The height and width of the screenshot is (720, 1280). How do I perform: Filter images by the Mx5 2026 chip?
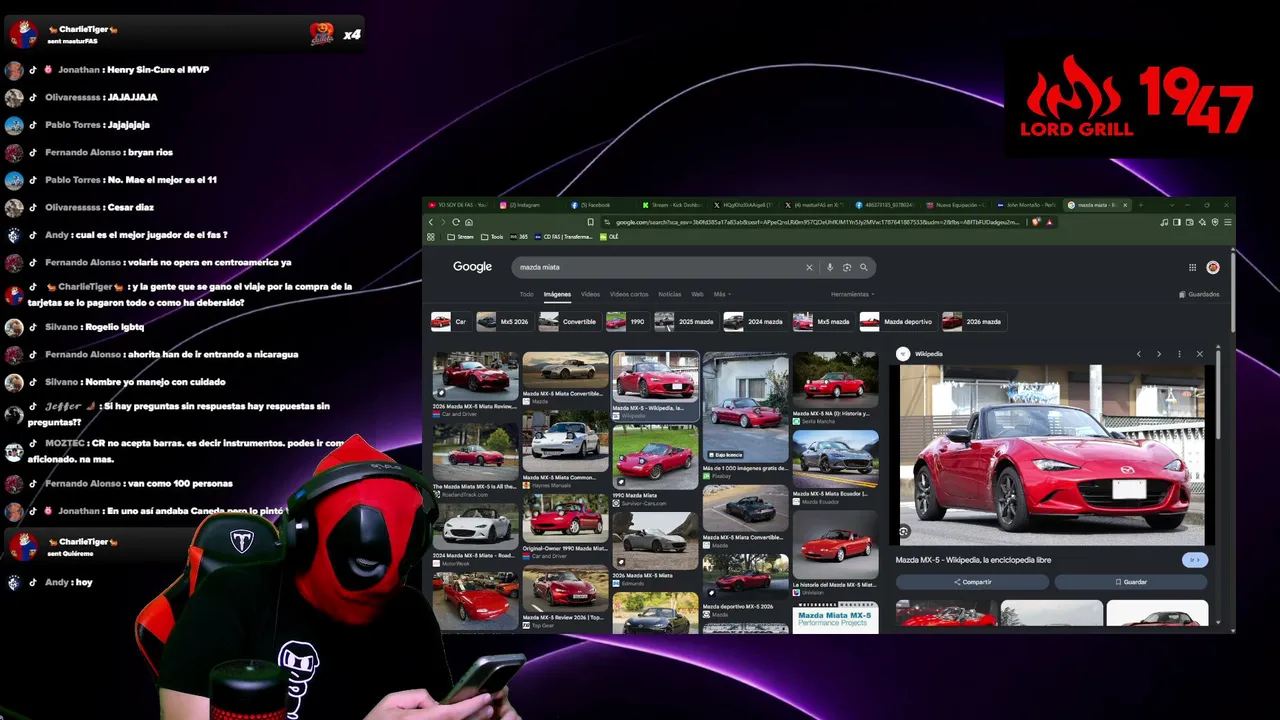pos(503,321)
